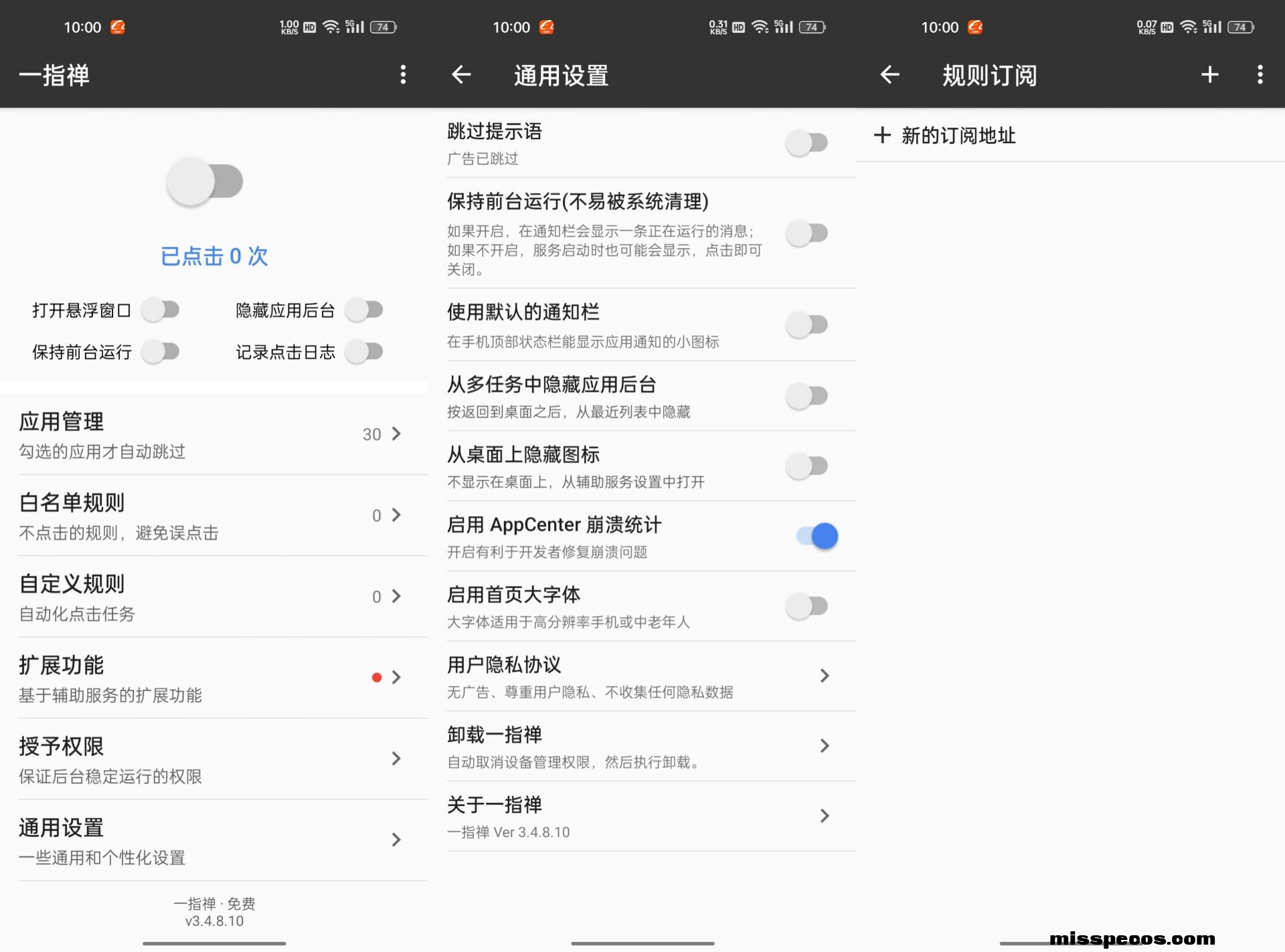
Task: Tap 一指禅 app title in header
Action: click(x=54, y=75)
